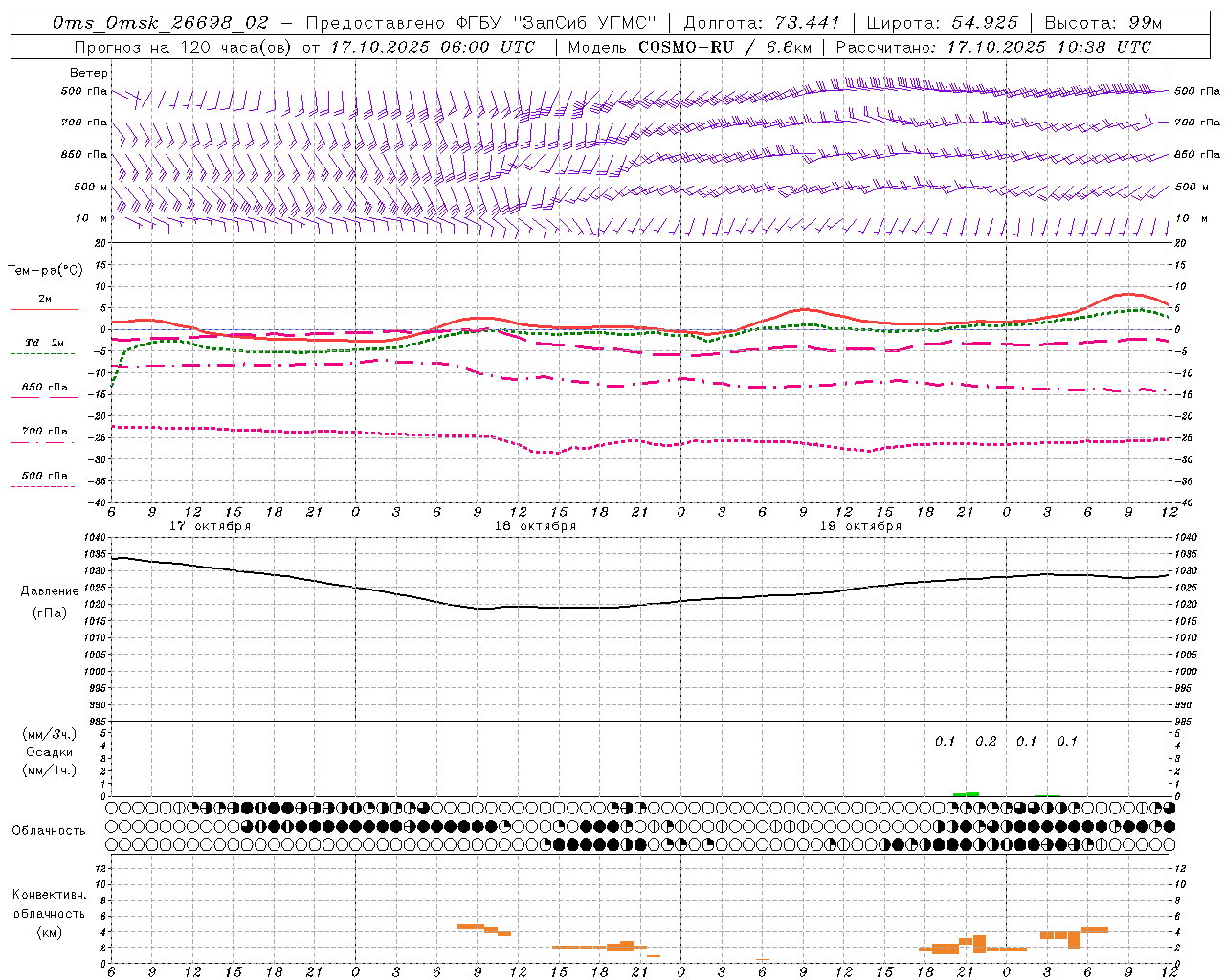Image resolution: width=1225 pixels, height=980 pixels.
Task: Click the (мм/1ч.) precipitation unit label
Action: pyautogui.click(x=49, y=770)
